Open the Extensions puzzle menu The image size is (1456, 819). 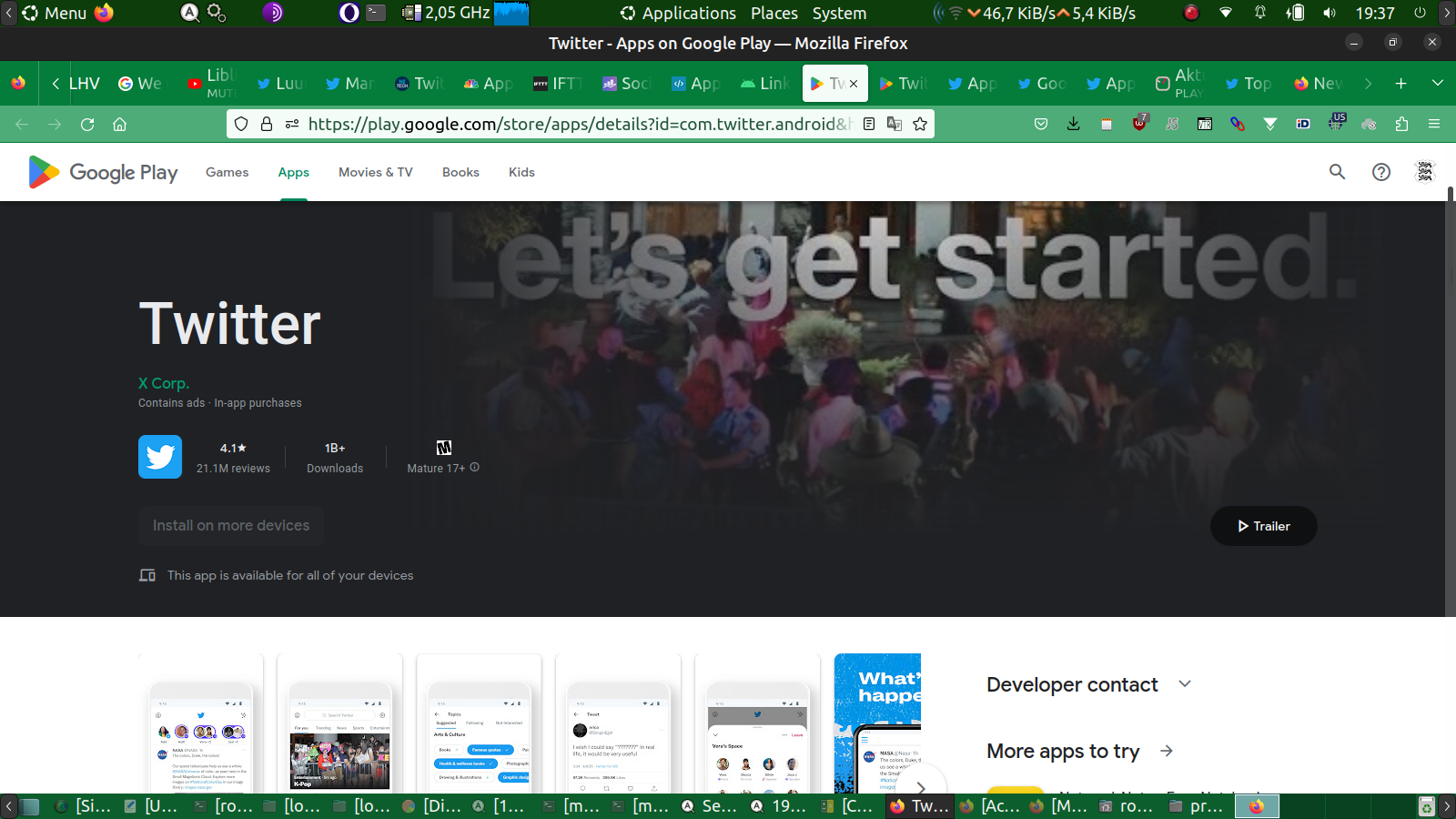(x=1401, y=124)
